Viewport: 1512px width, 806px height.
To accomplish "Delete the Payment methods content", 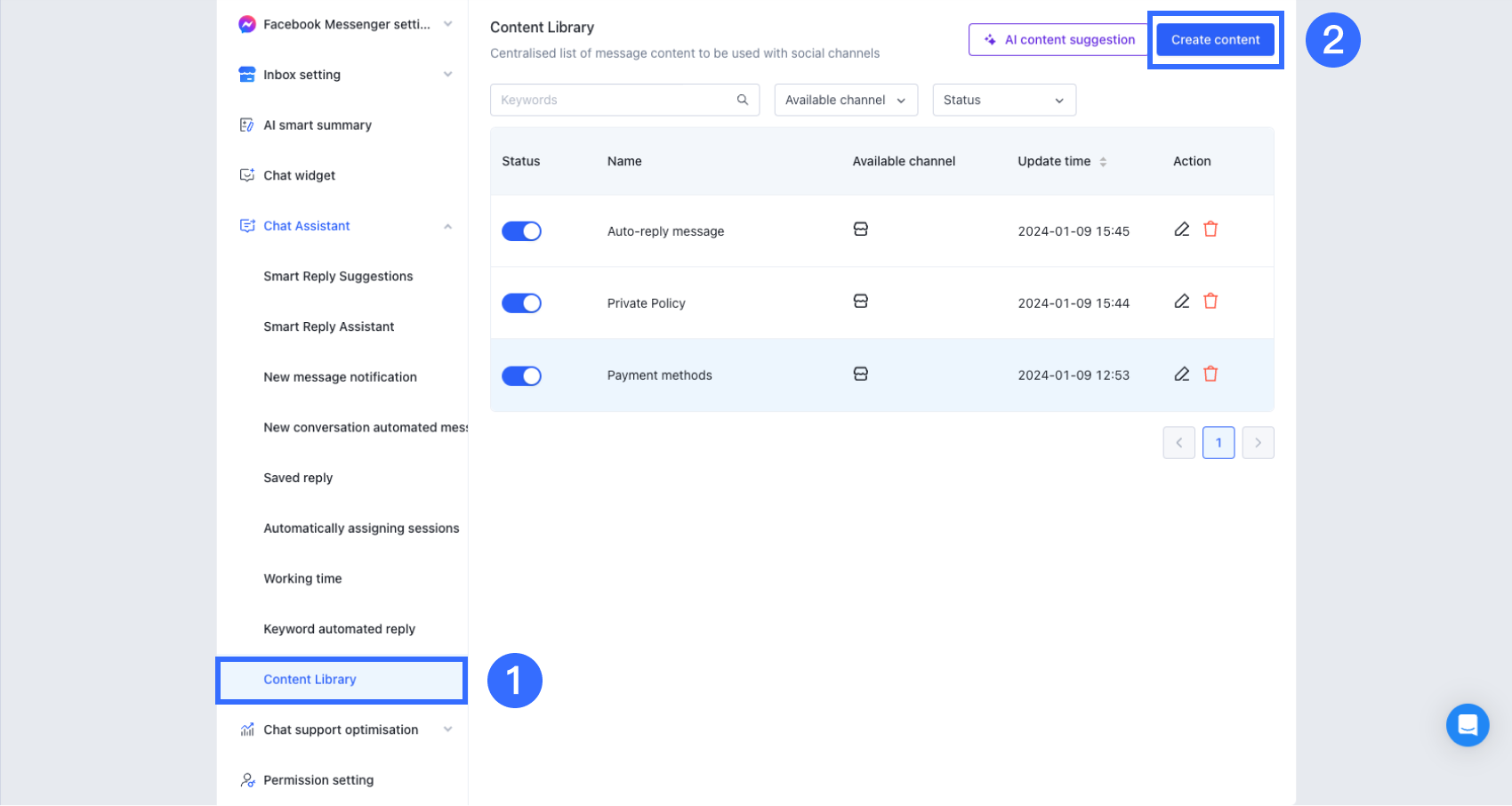I will pos(1210,375).
